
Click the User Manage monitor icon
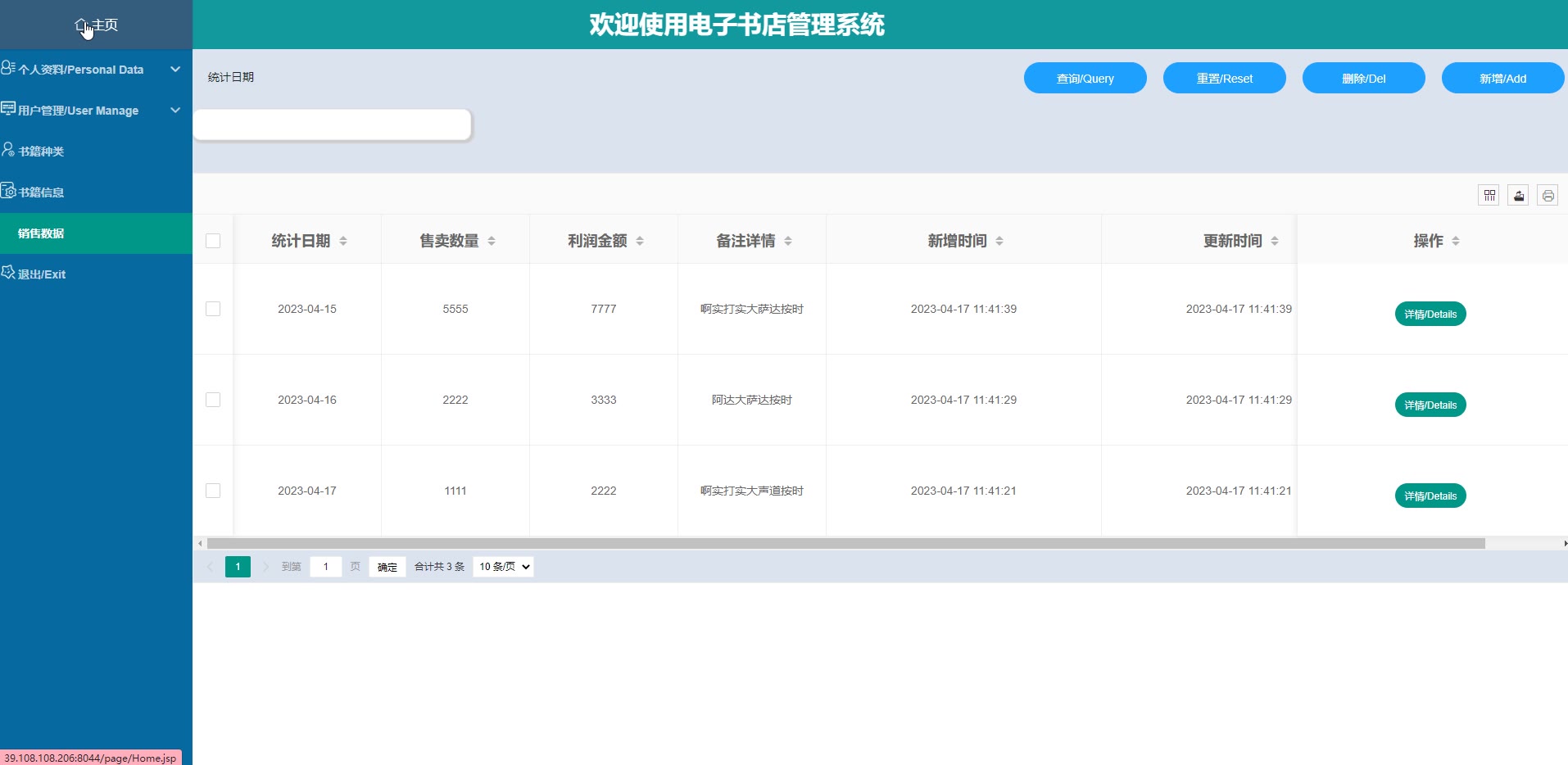(x=8, y=108)
